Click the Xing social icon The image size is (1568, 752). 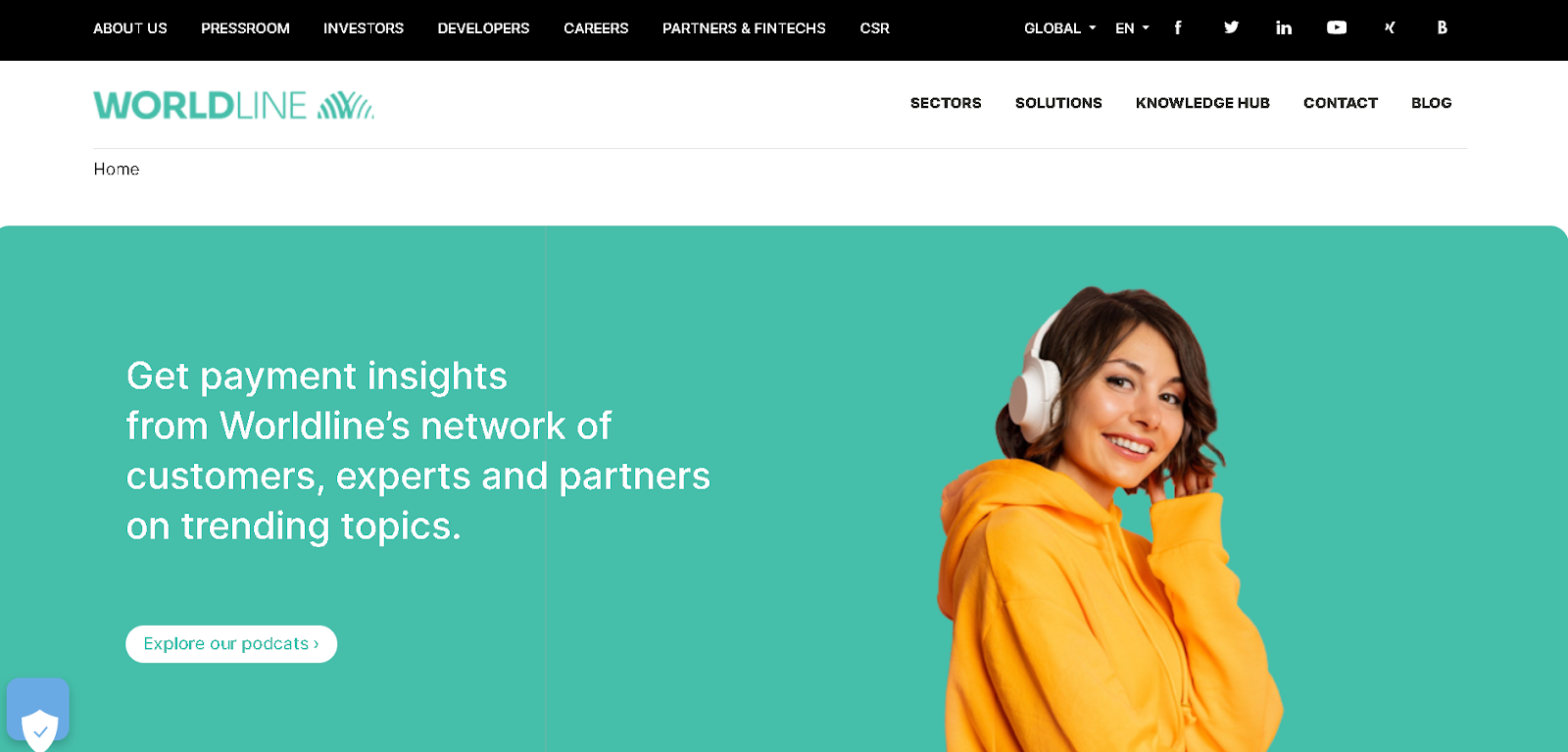[1390, 27]
